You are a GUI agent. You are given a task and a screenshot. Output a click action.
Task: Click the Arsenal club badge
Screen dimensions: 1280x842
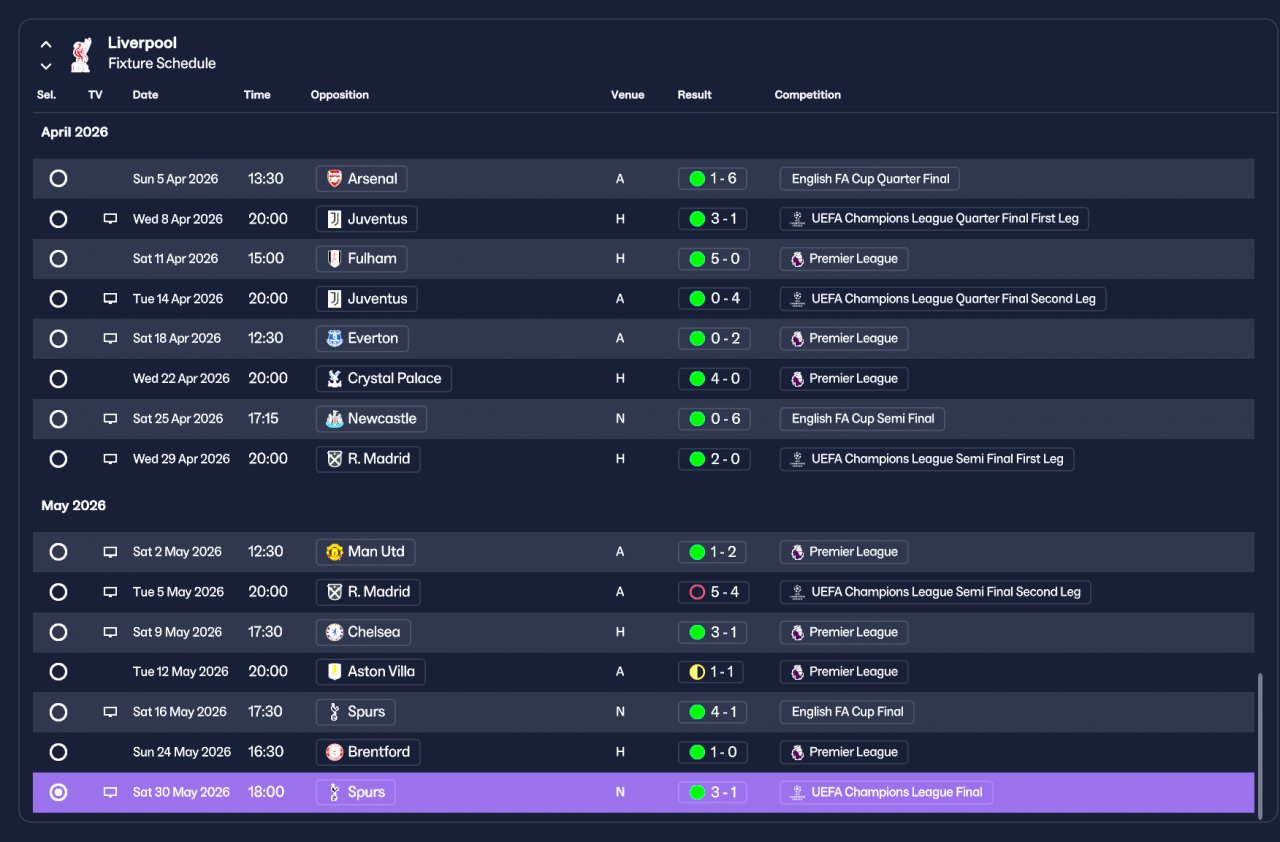pyautogui.click(x=334, y=179)
